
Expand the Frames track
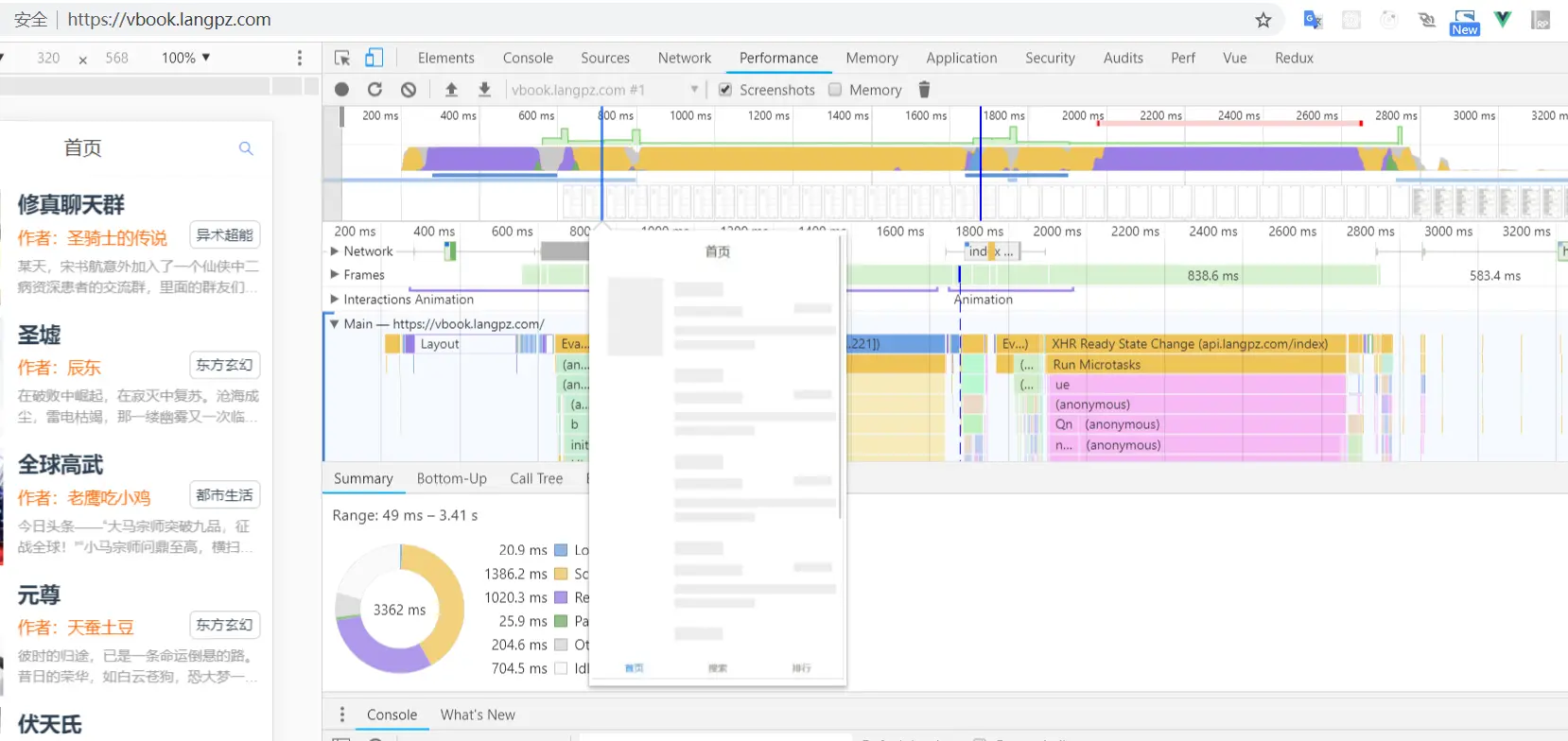[335, 275]
